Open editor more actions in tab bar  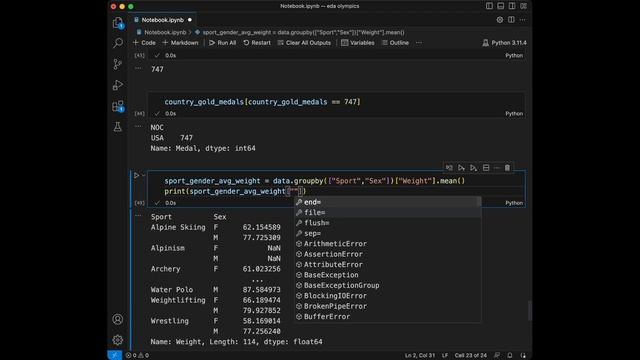[522, 20]
